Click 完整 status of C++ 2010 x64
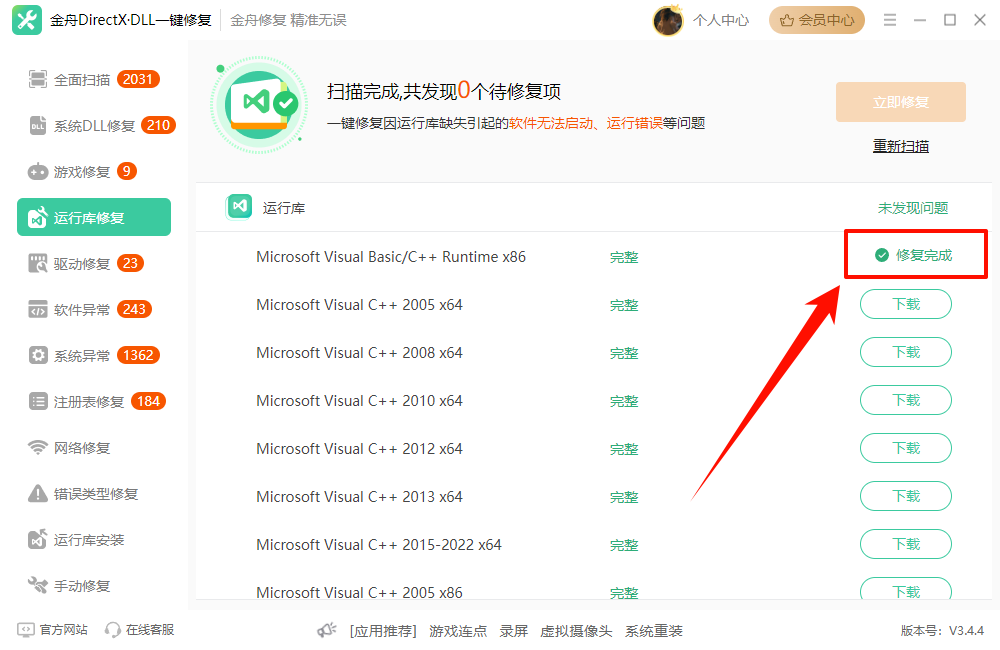 click(x=624, y=401)
